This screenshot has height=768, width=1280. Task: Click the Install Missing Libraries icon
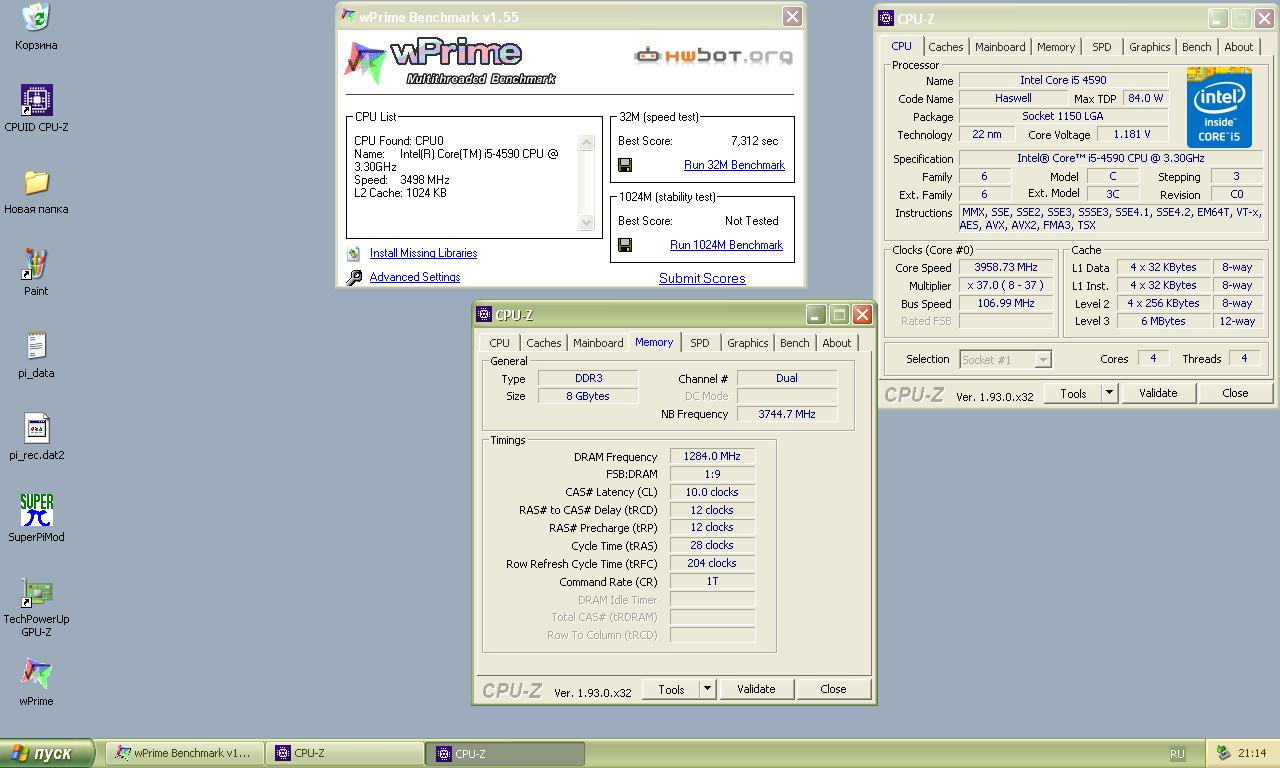354,254
